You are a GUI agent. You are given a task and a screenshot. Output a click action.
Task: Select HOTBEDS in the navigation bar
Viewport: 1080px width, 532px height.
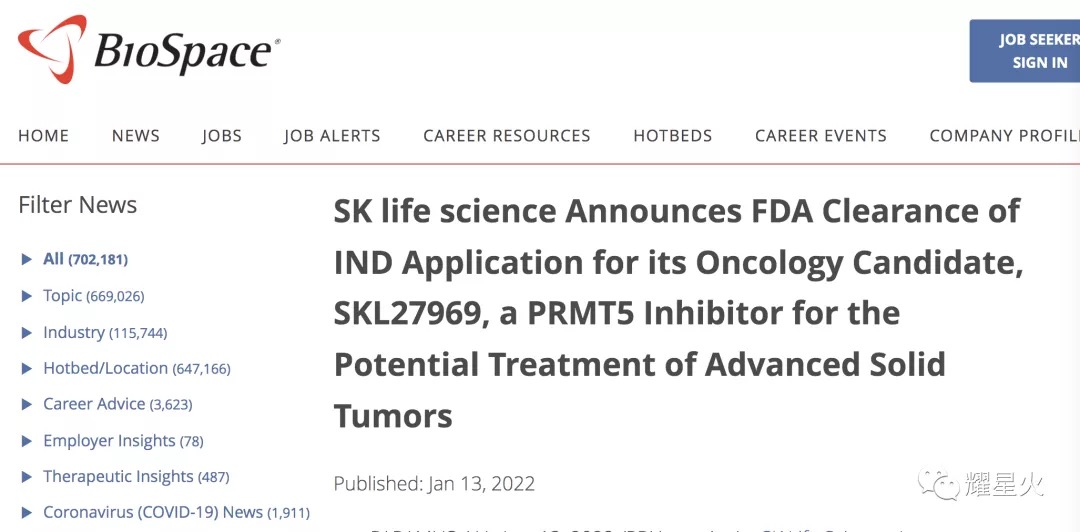(673, 136)
